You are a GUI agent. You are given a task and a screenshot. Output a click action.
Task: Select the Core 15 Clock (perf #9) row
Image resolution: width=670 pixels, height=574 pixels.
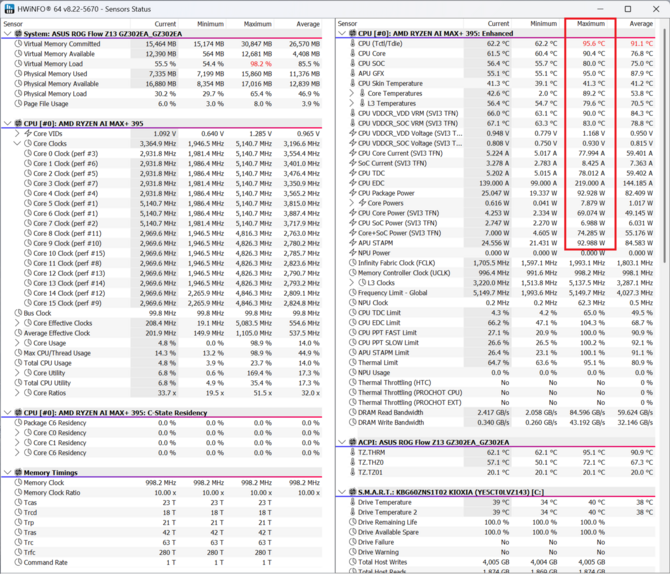pyautogui.click(x=162, y=303)
